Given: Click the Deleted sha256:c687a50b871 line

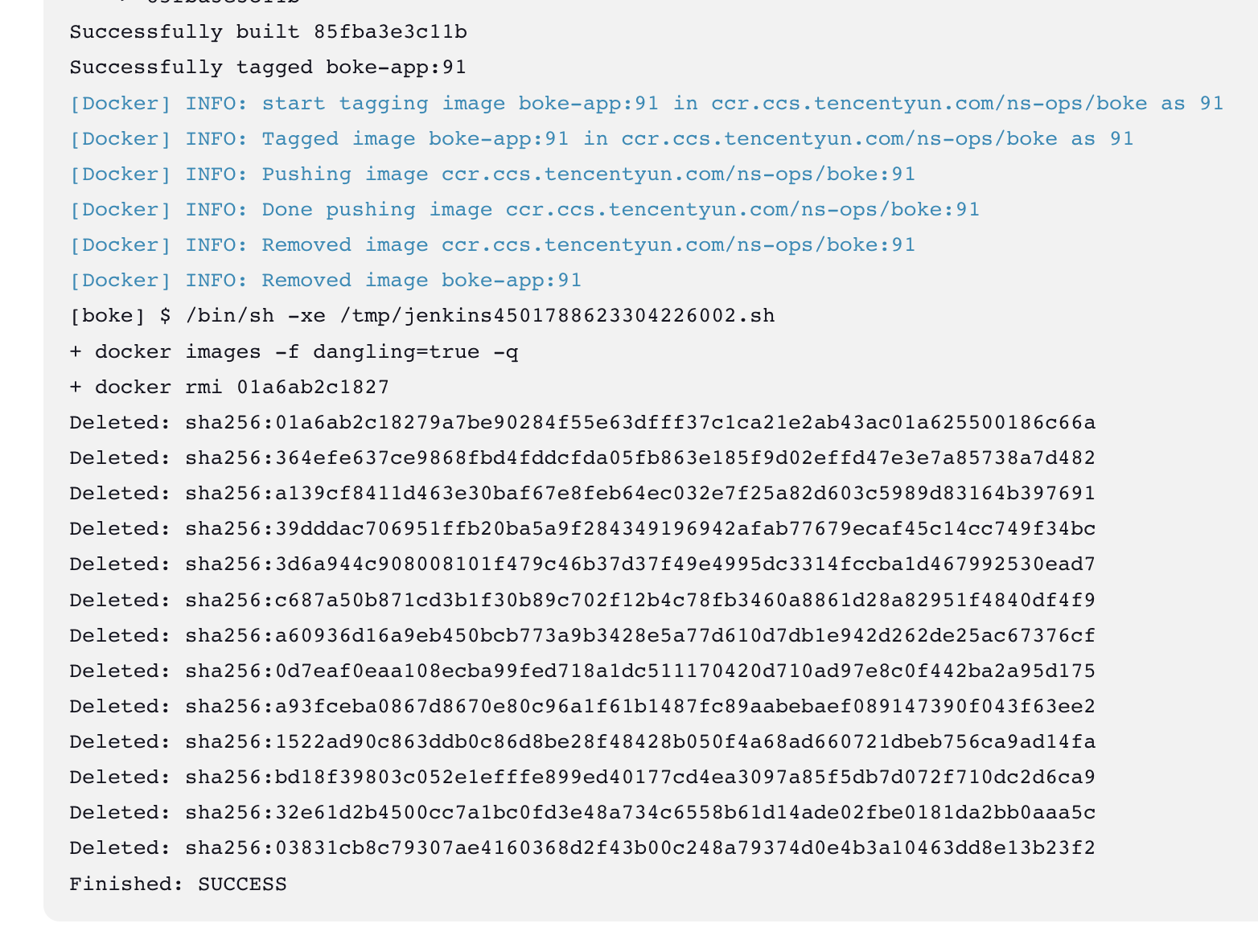Looking at the screenshot, I should (582, 601).
